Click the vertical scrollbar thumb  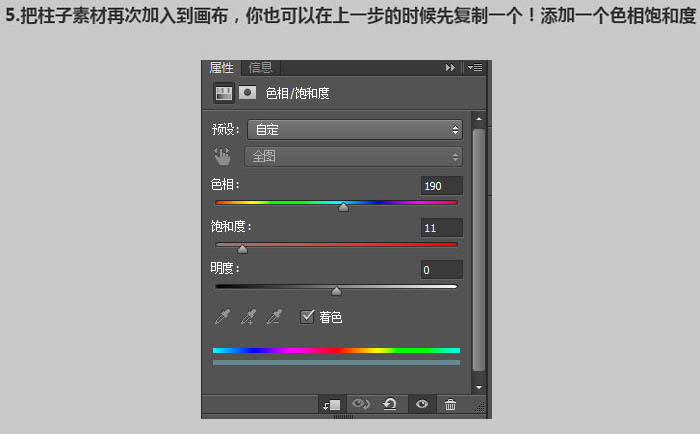[479, 250]
